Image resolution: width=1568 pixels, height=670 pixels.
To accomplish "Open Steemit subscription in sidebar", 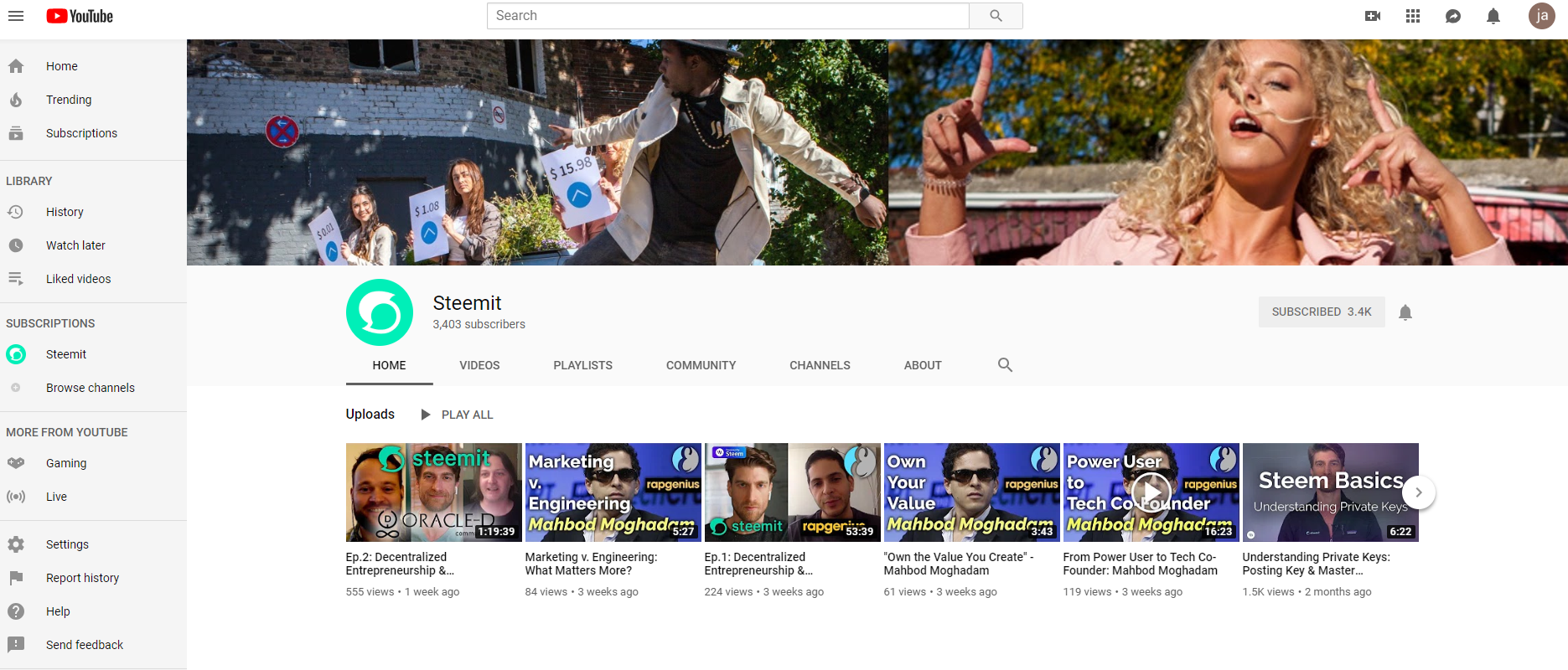I will click(93, 354).
